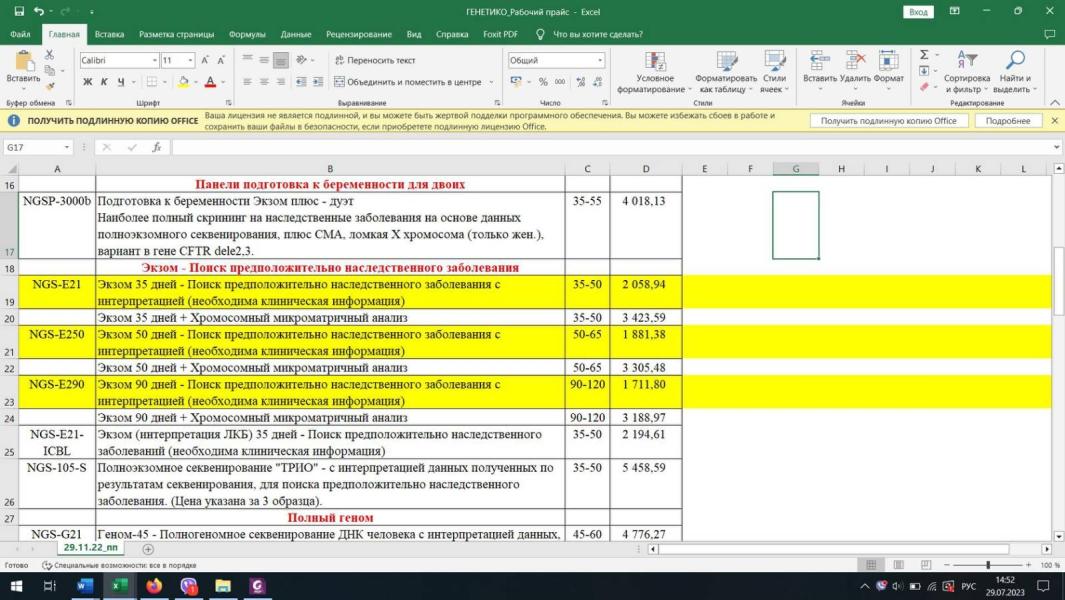Open the font name Calibri dropdown

coord(153,60)
